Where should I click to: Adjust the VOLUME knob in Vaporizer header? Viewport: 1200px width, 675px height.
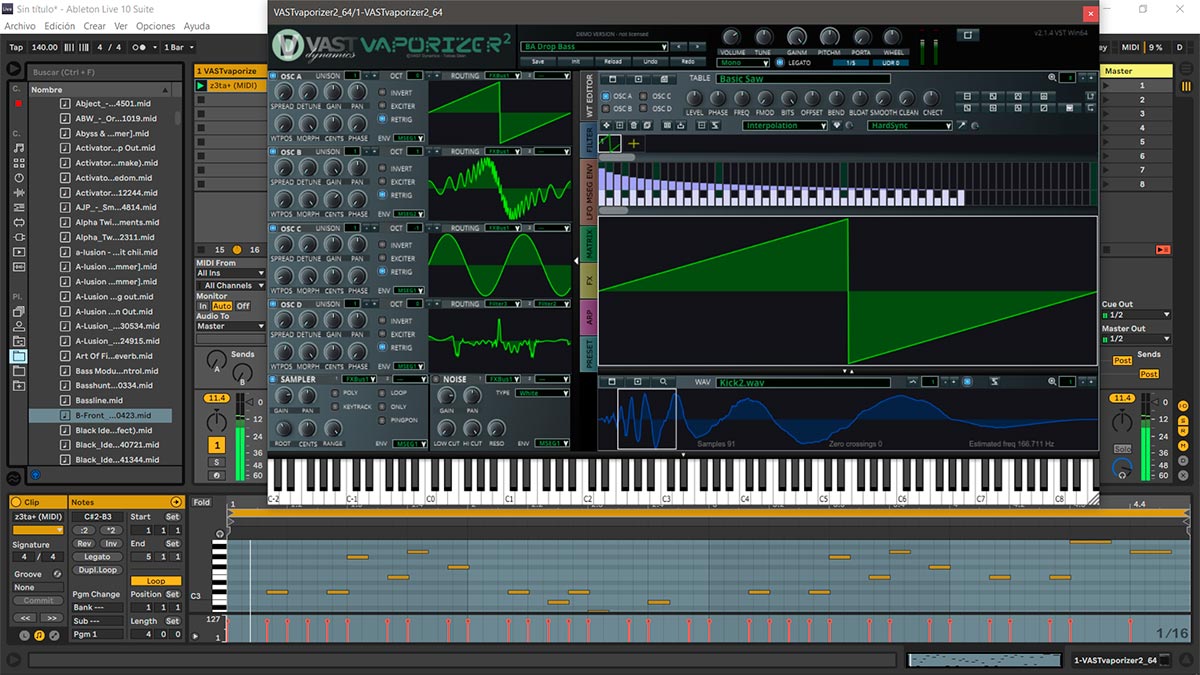[732, 37]
